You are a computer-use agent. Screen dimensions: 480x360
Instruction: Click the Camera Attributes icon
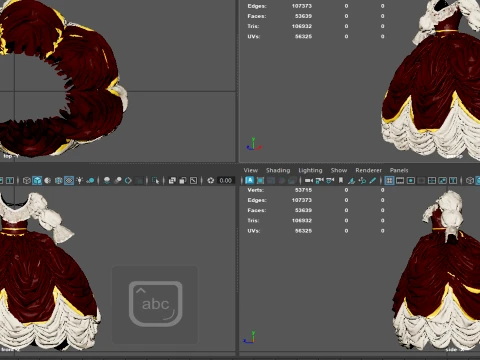coord(330,181)
